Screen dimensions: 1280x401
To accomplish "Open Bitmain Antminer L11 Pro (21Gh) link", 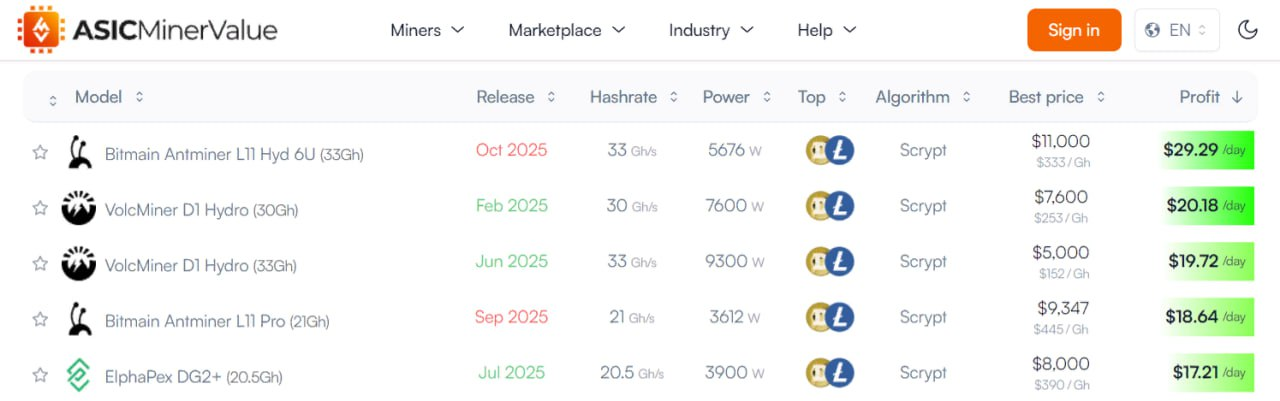I will [x=217, y=321].
